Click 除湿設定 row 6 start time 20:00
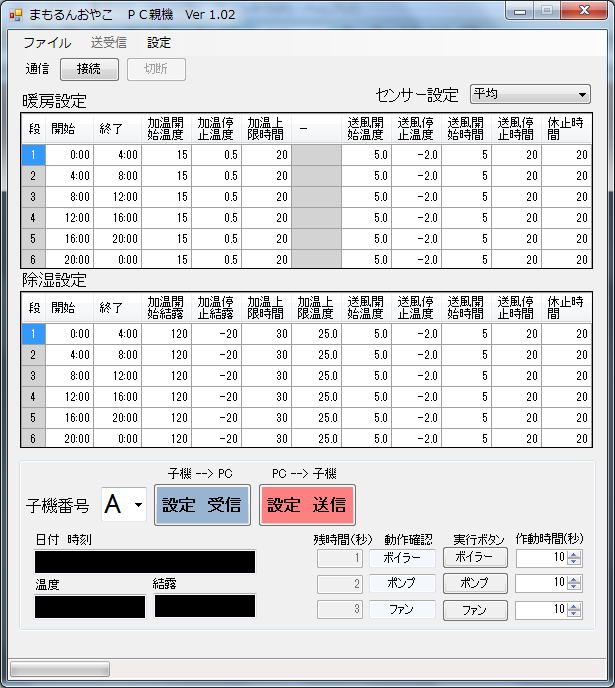Screen dimensions: 615x688 click(x=69, y=438)
